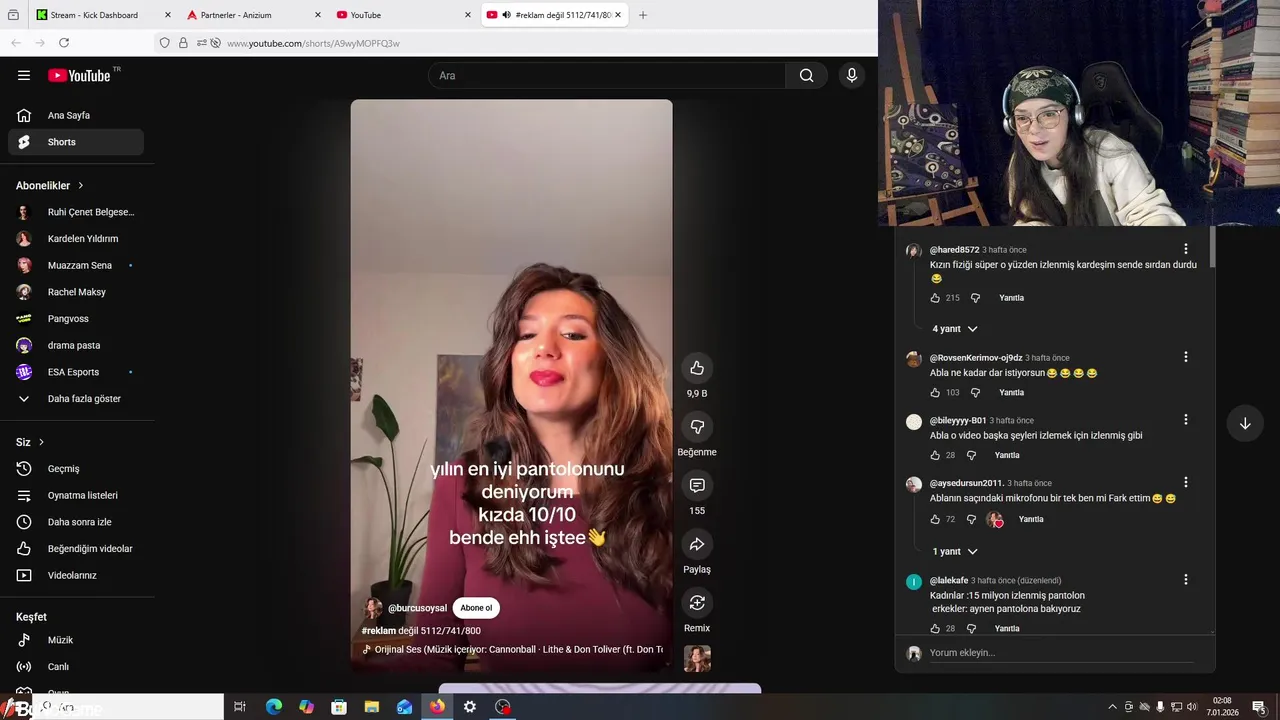Like the RovsenKerimov comment with 103 likes

(x=935, y=393)
